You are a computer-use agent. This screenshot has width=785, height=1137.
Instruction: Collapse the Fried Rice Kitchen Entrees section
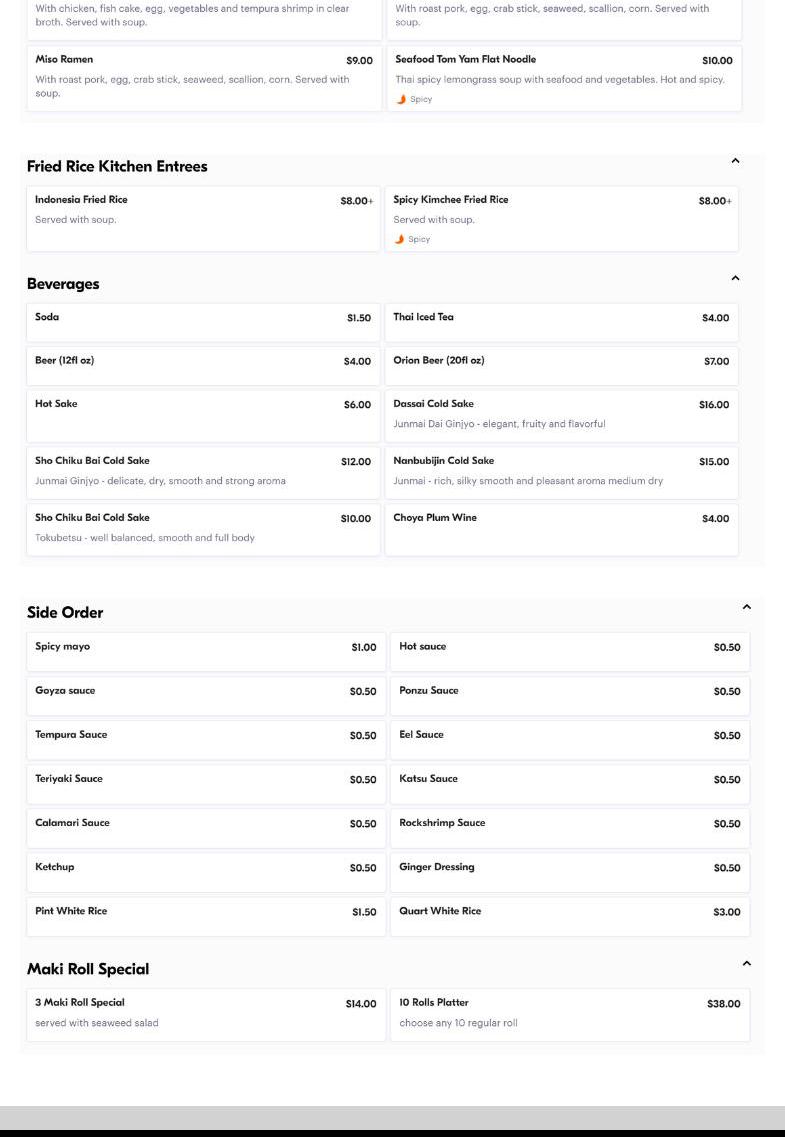tap(735, 161)
